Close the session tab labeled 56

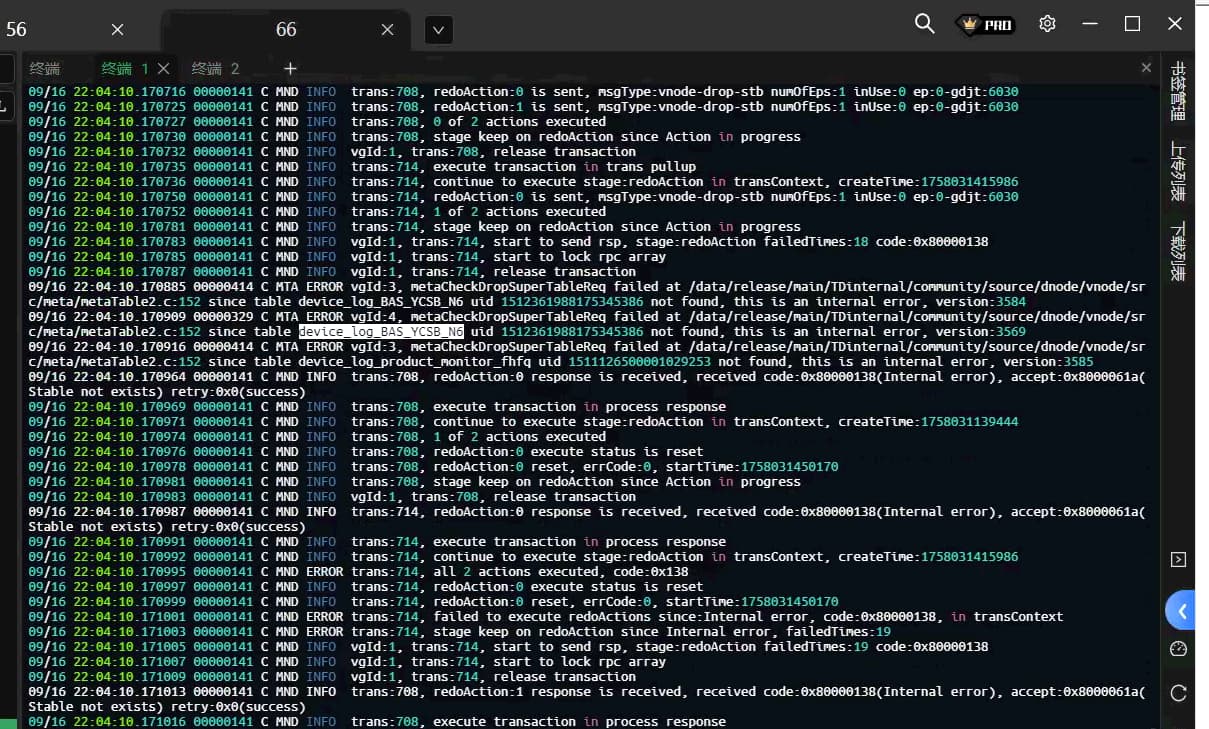tap(118, 30)
